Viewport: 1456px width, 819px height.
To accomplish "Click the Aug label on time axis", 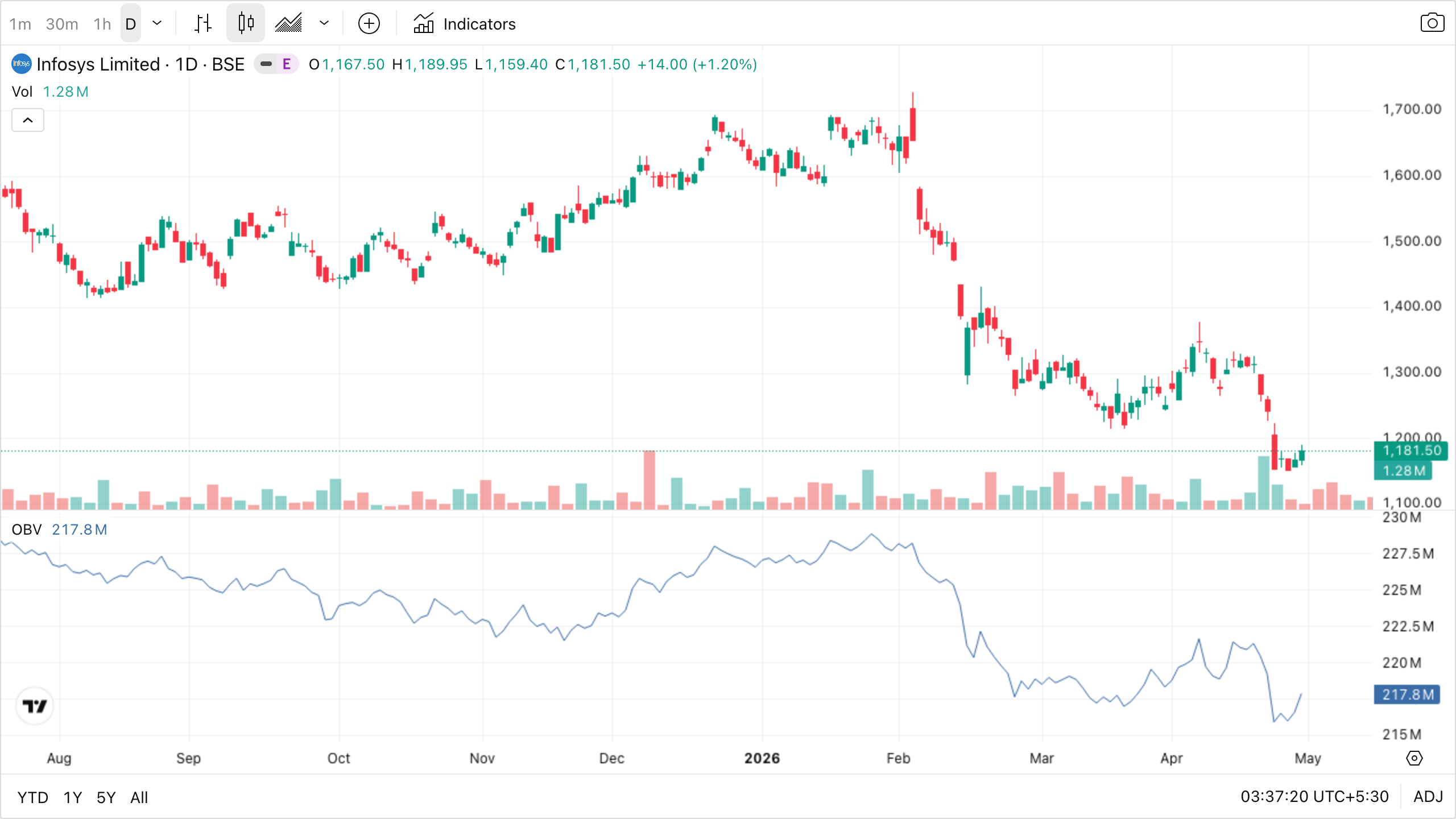I will tap(59, 758).
